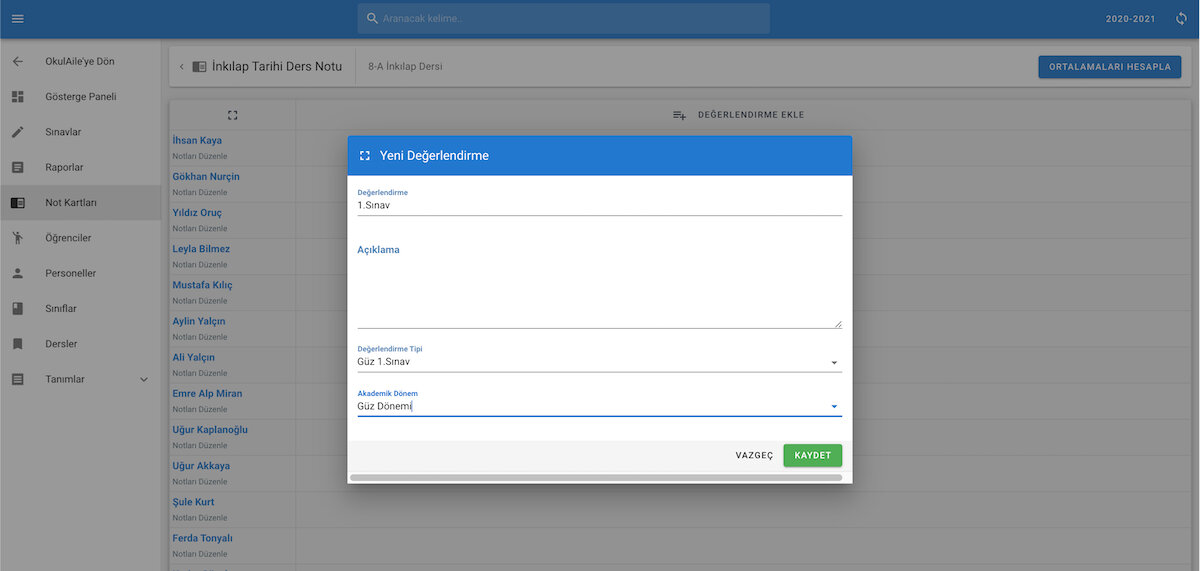Click the Raporlar icon in sidebar
This screenshot has width=1200, height=571.
(x=17, y=167)
